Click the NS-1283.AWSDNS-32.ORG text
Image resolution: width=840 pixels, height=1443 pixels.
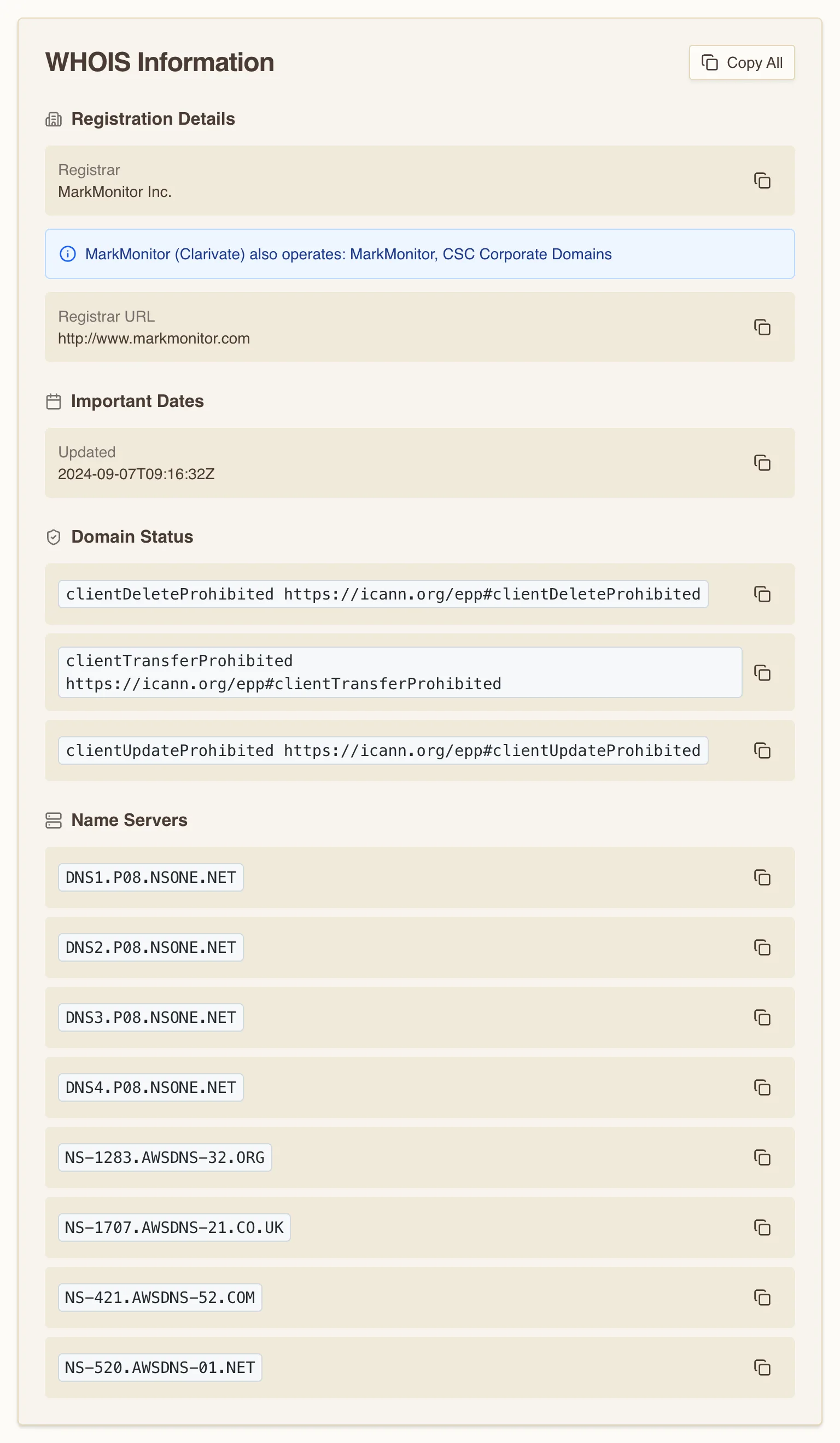tap(165, 1157)
